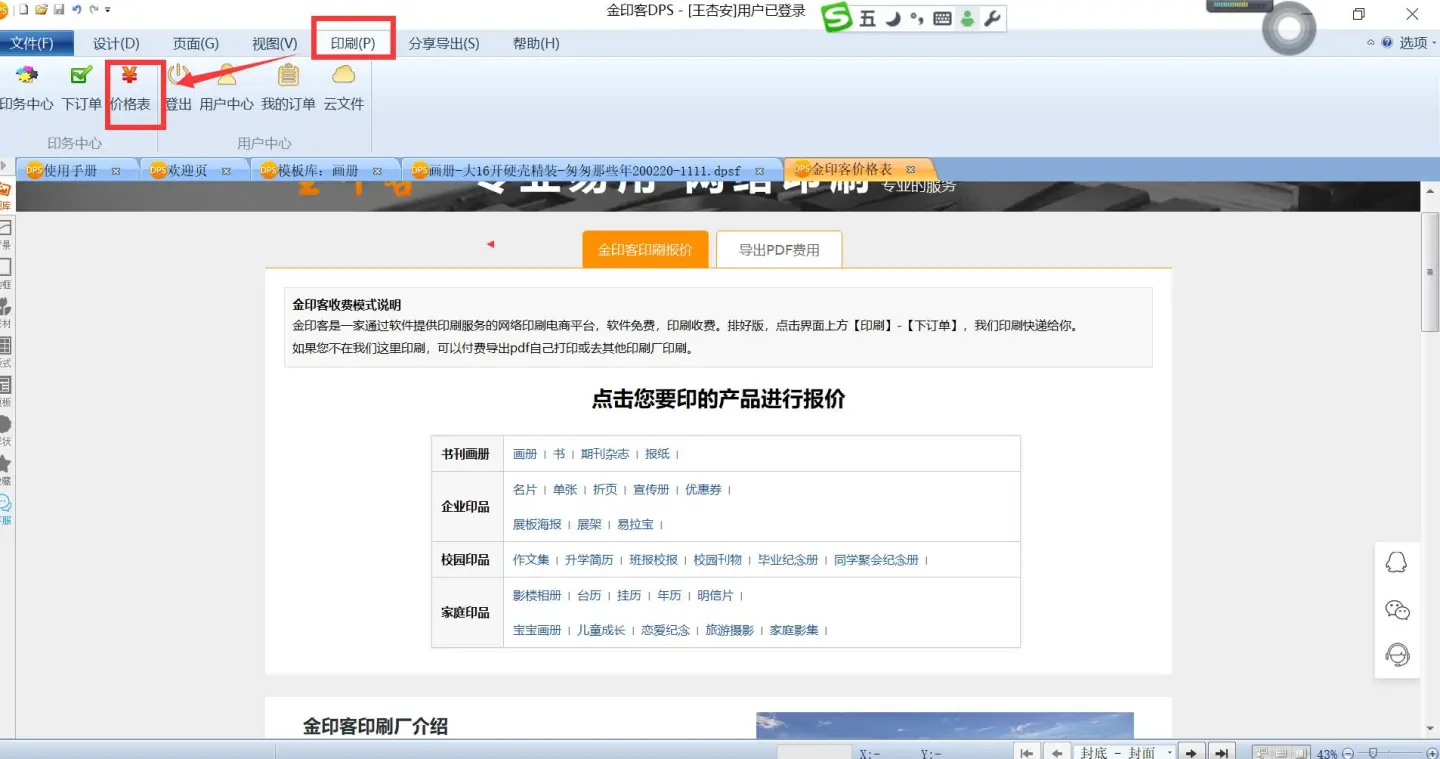Click the zoom slider in status bar

[1373, 752]
